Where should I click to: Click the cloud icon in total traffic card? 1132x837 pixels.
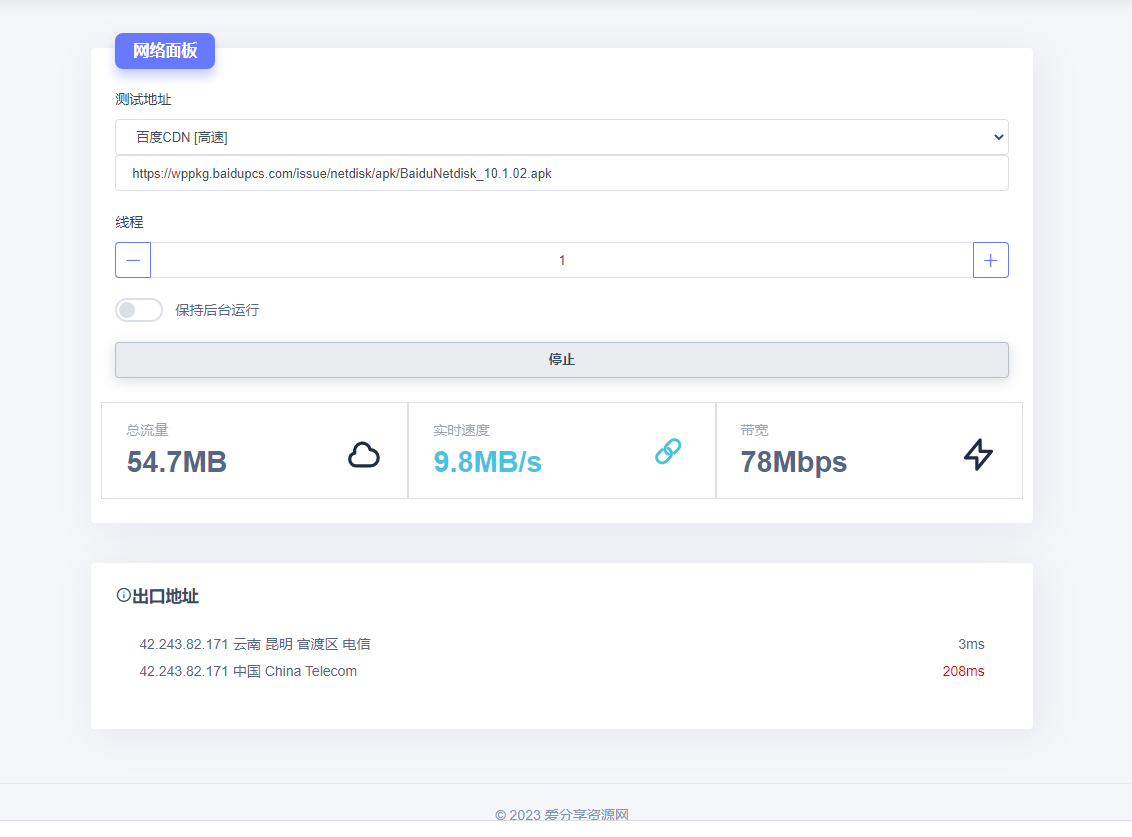point(363,455)
